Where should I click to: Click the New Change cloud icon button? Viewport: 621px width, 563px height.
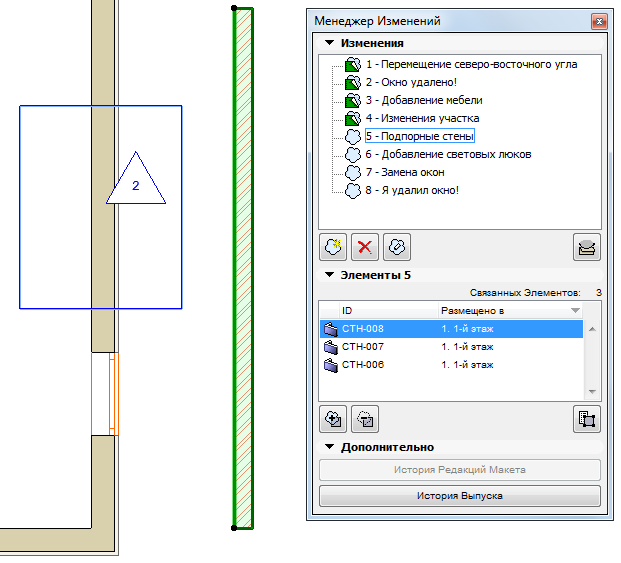tap(333, 247)
